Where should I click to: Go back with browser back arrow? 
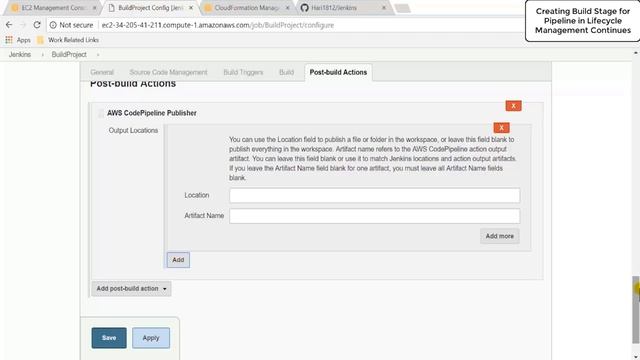[x=9, y=25]
